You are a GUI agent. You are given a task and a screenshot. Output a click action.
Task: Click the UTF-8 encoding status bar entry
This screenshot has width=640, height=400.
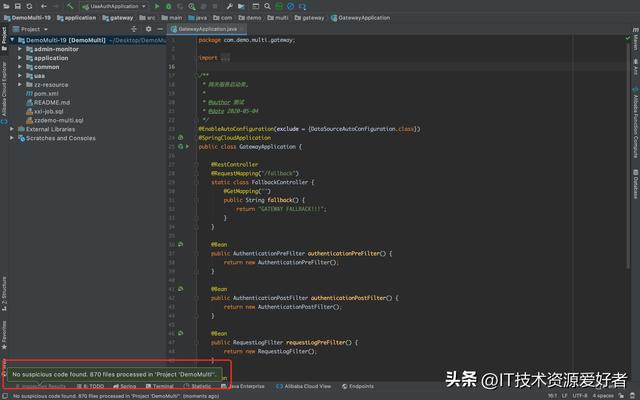pyautogui.click(x=581, y=396)
